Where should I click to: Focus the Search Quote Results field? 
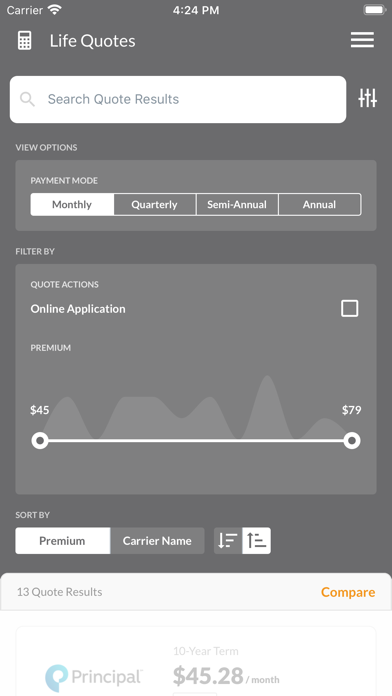coord(178,99)
